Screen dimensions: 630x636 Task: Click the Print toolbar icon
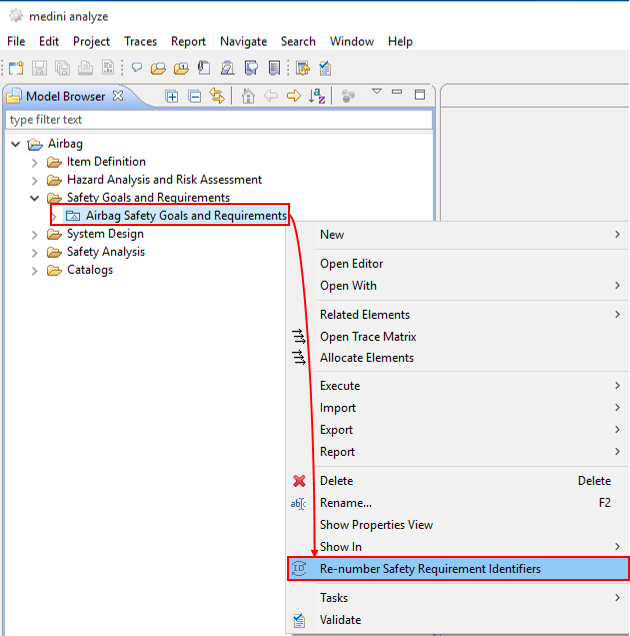pos(85,68)
